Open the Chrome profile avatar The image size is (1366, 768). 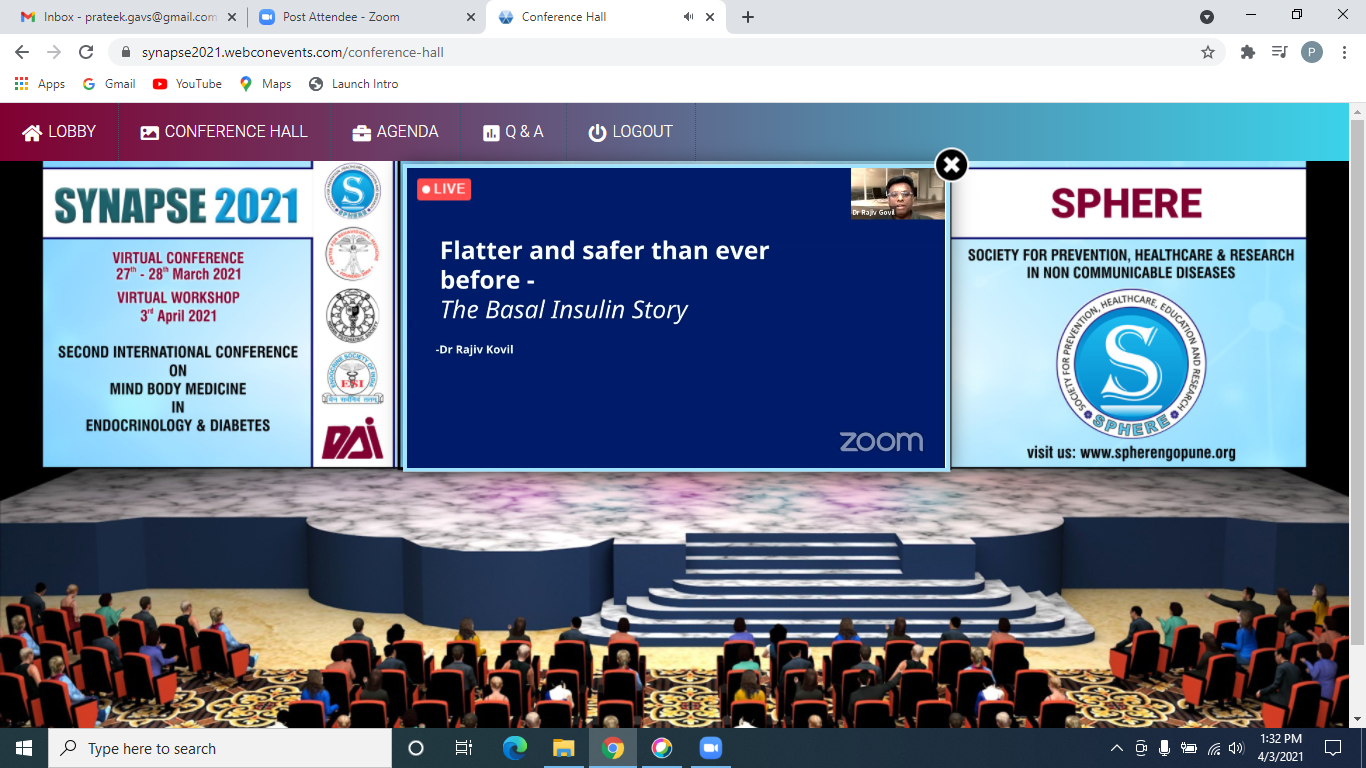pyautogui.click(x=1311, y=52)
